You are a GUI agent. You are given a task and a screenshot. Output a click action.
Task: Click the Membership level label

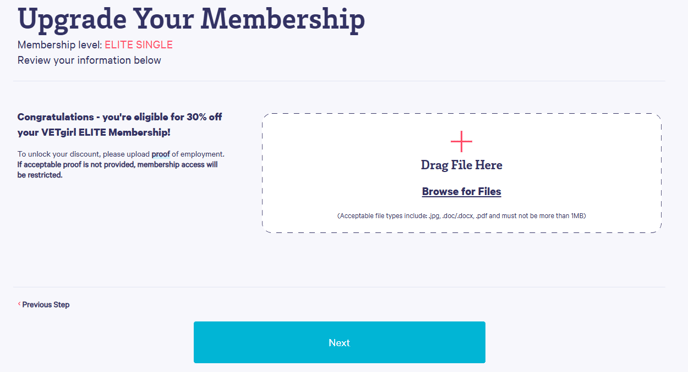(x=60, y=45)
